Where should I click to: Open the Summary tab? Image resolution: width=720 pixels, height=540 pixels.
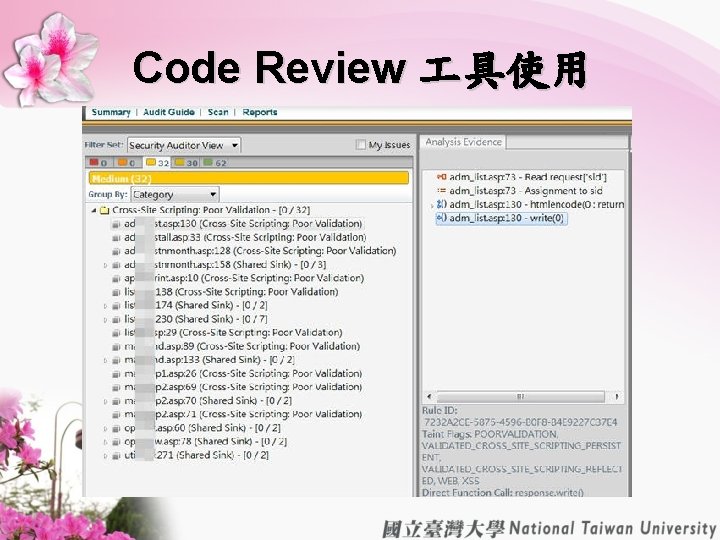[x=111, y=112]
